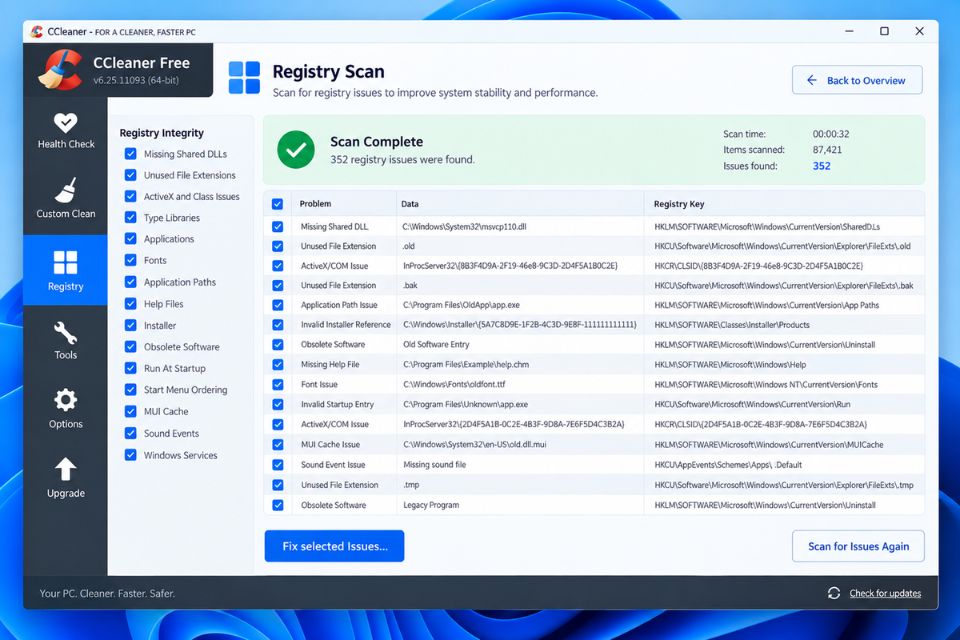The width and height of the screenshot is (960, 640).
Task: Select the .bak data cell
Action: [410, 285]
